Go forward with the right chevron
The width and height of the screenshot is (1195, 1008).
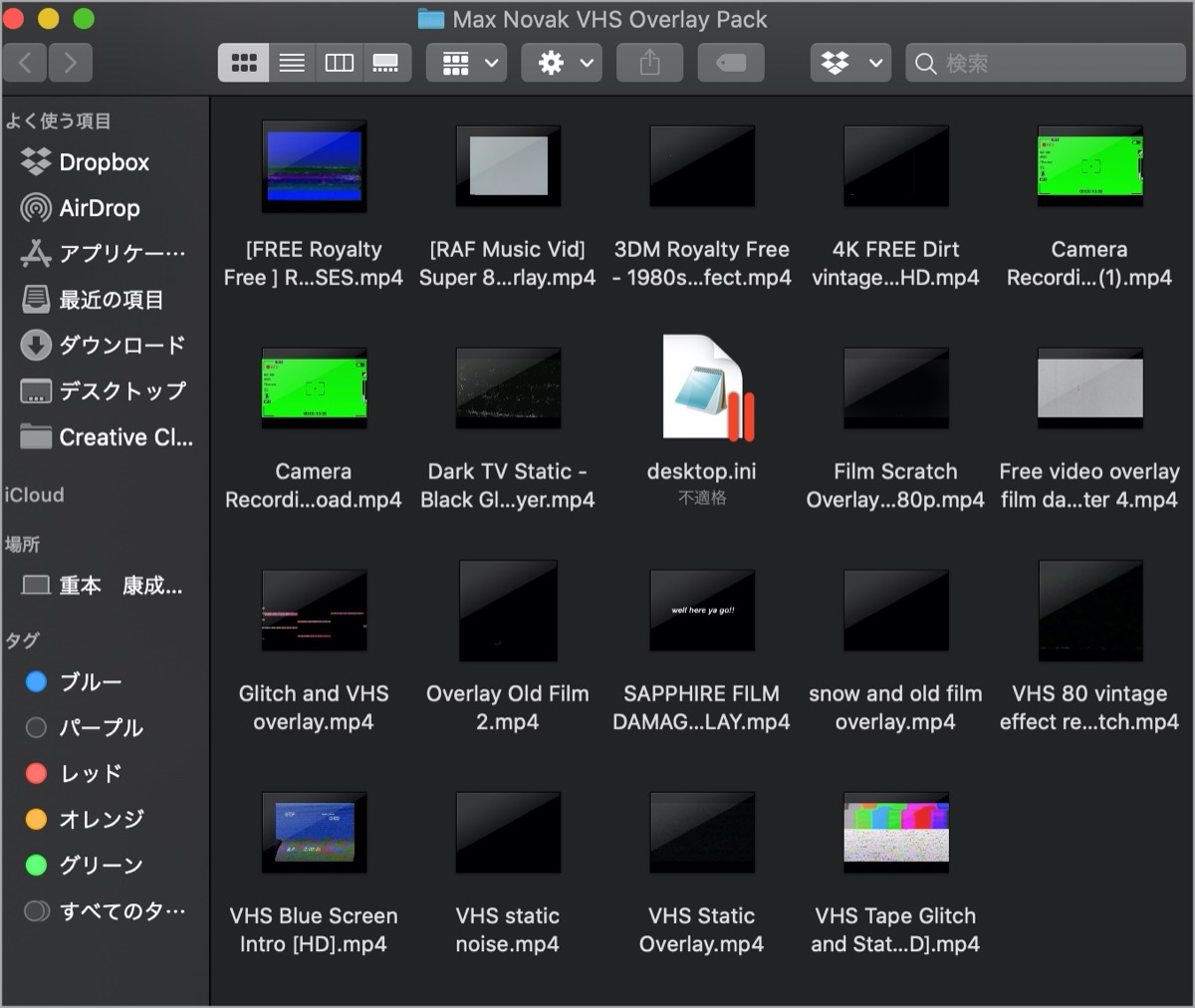[70, 64]
